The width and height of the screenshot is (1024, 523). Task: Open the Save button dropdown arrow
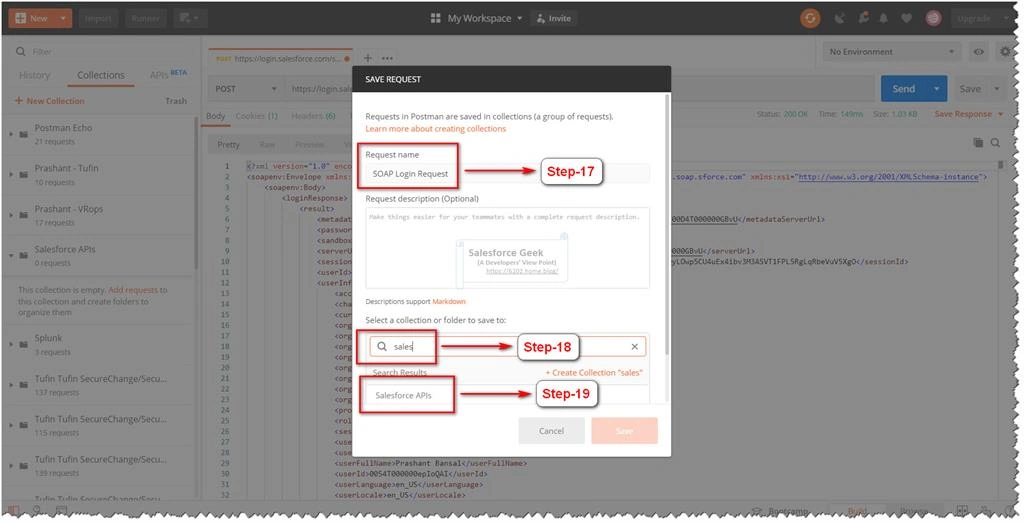point(997,89)
